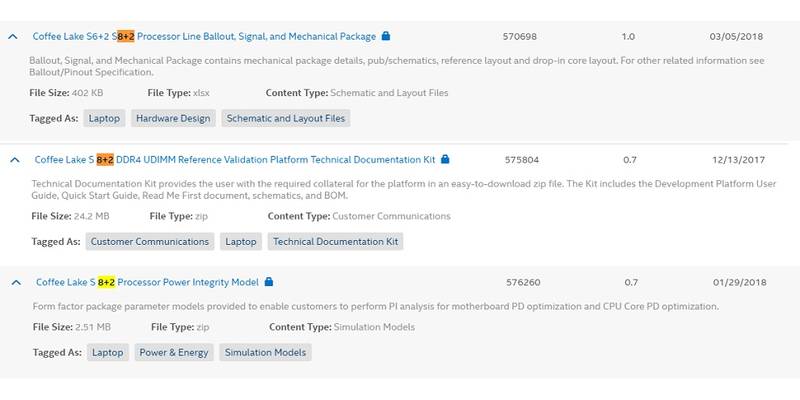The image size is (800, 400).
Task: Click lock icon beside DDR4 UDIMM Documentation Kit
Action: pyautogui.click(x=445, y=159)
